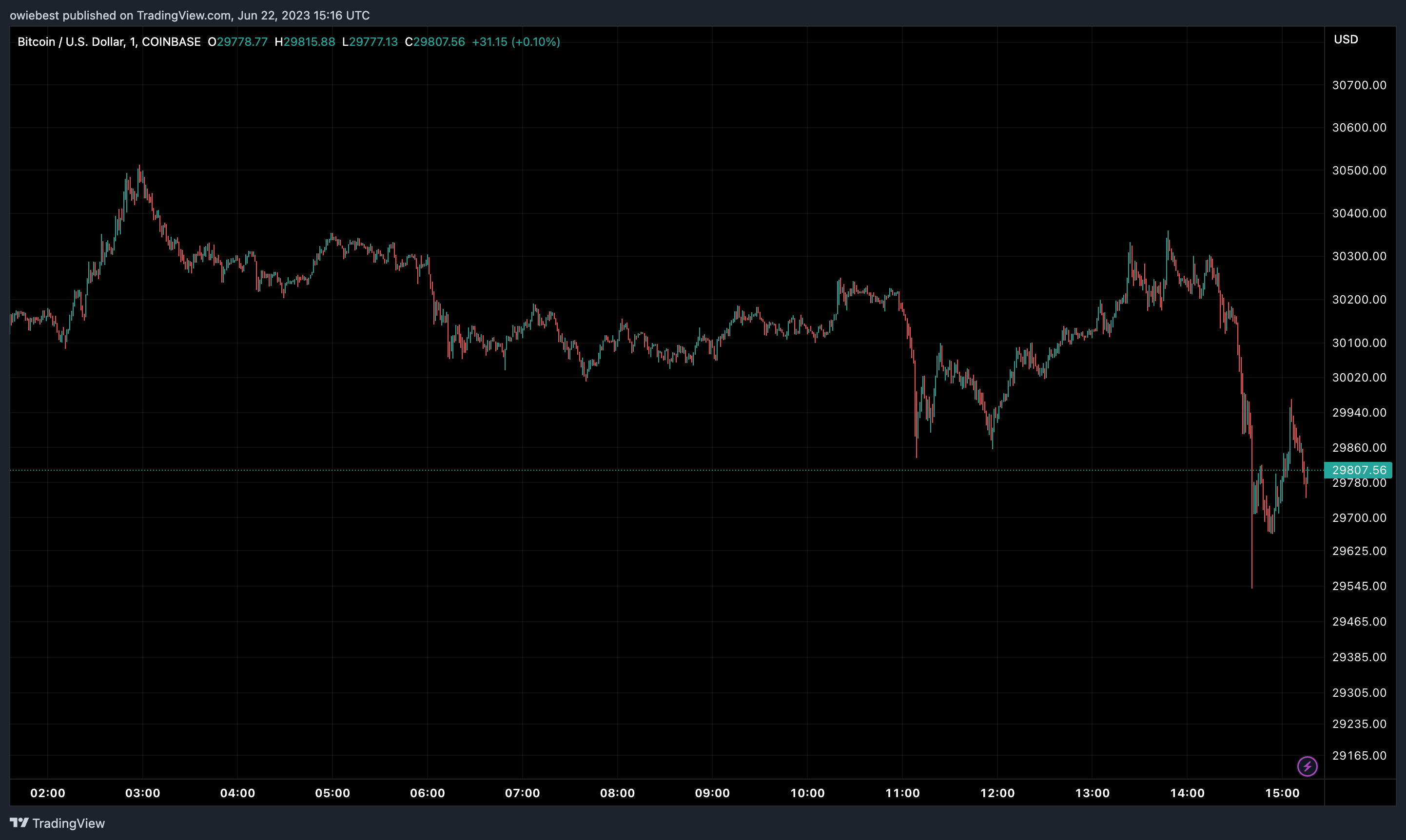Click the low value L29777.13
Screen dimensions: 1406x840
[370, 42]
